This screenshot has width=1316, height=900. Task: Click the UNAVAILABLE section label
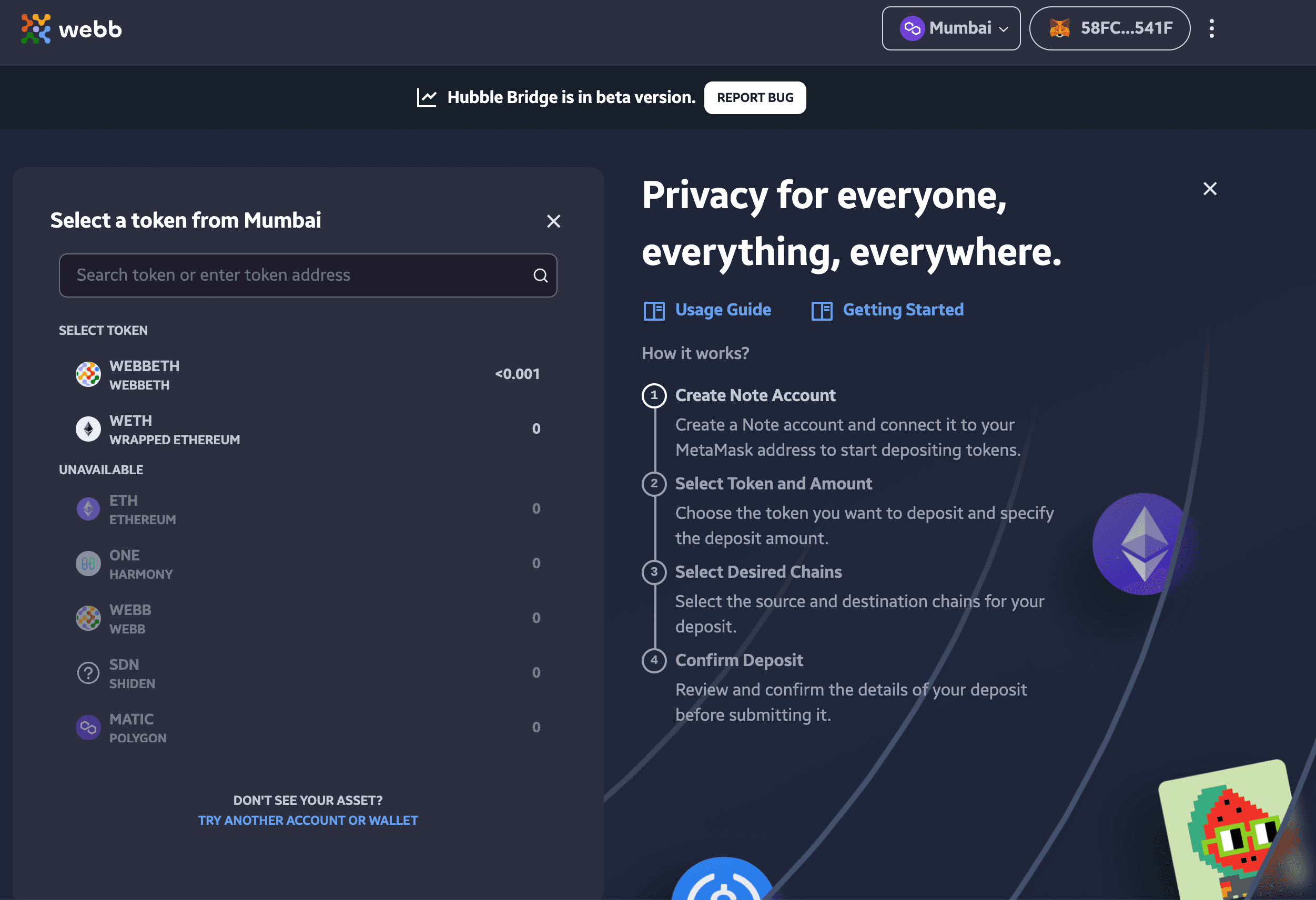[x=101, y=470]
